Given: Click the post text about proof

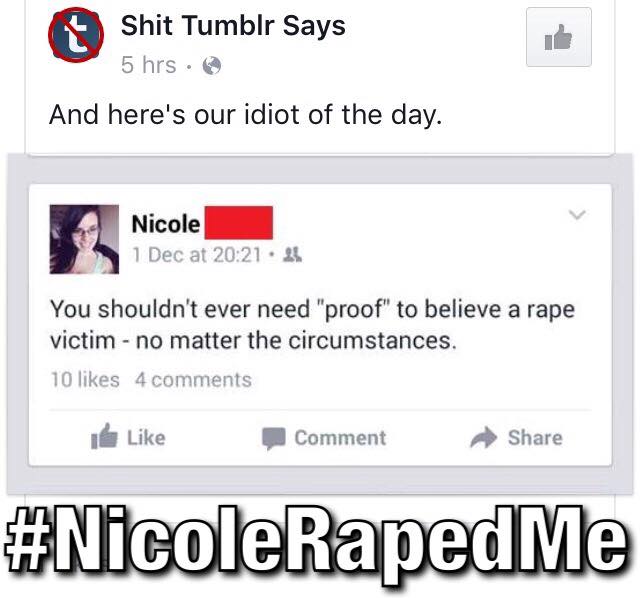Looking at the screenshot, I should [x=312, y=325].
